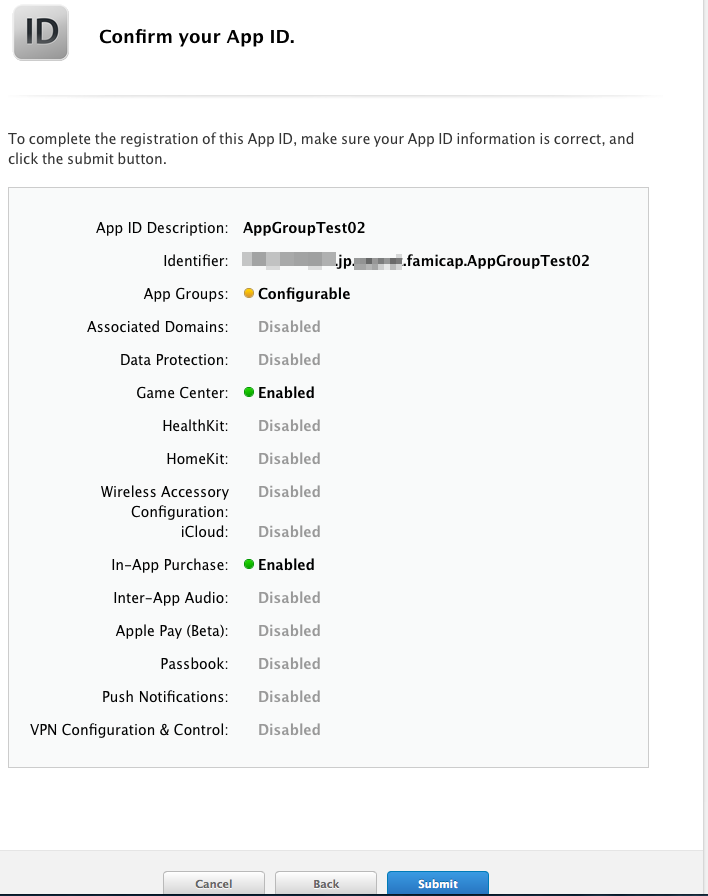The height and width of the screenshot is (896, 708).
Task: Click Disabled value for iCloud
Action: (289, 532)
